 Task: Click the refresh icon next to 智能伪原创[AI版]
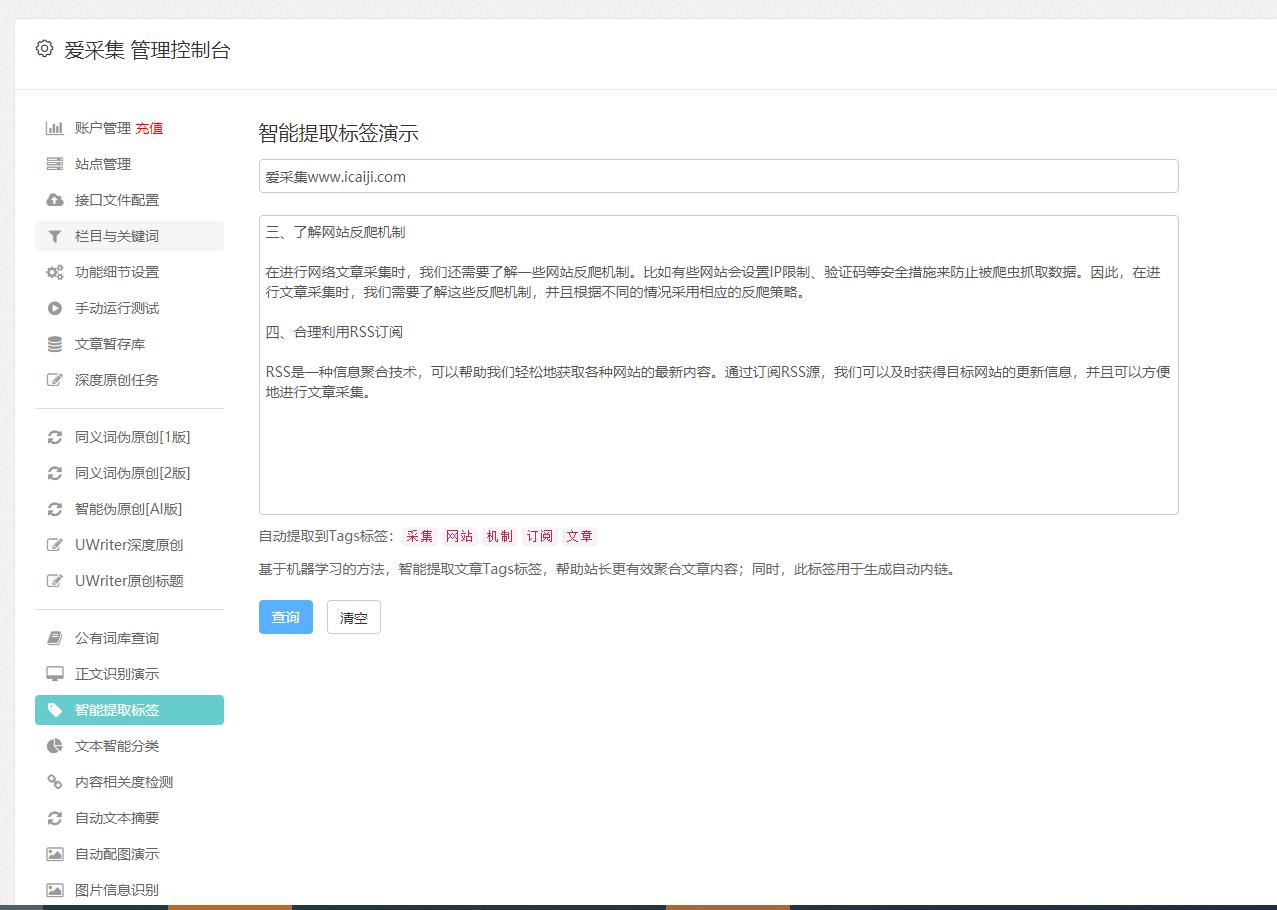(x=57, y=509)
